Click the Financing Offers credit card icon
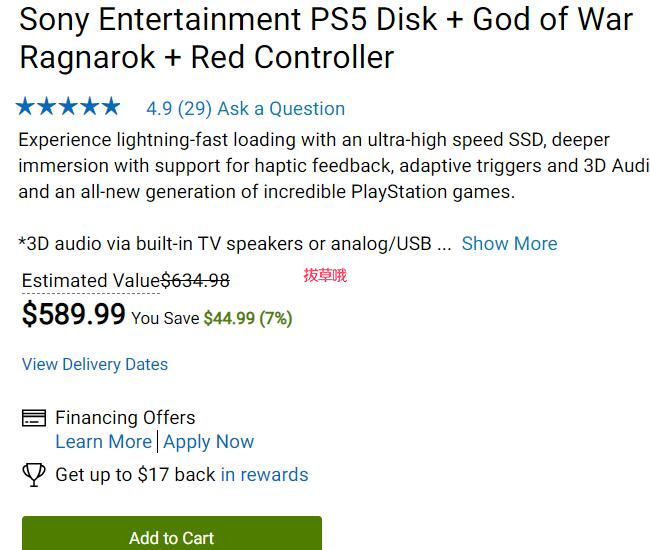 click(34, 418)
